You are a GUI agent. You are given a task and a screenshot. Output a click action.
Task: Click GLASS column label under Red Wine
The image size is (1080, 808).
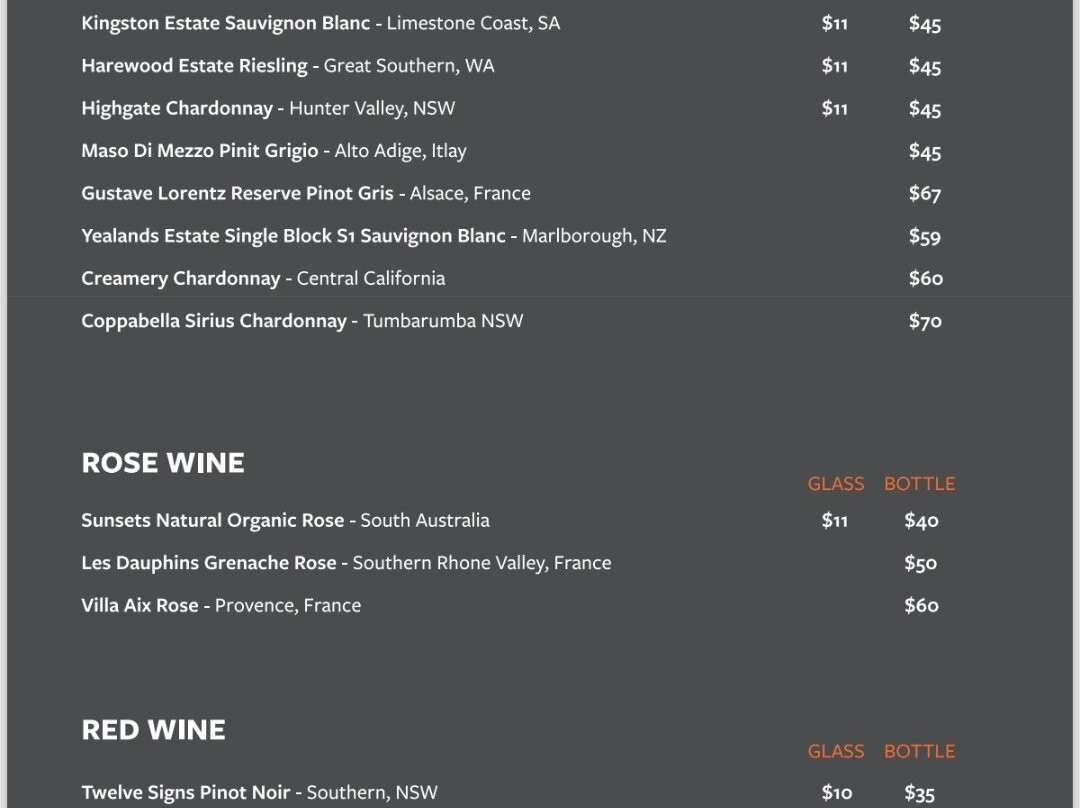[835, 752]
